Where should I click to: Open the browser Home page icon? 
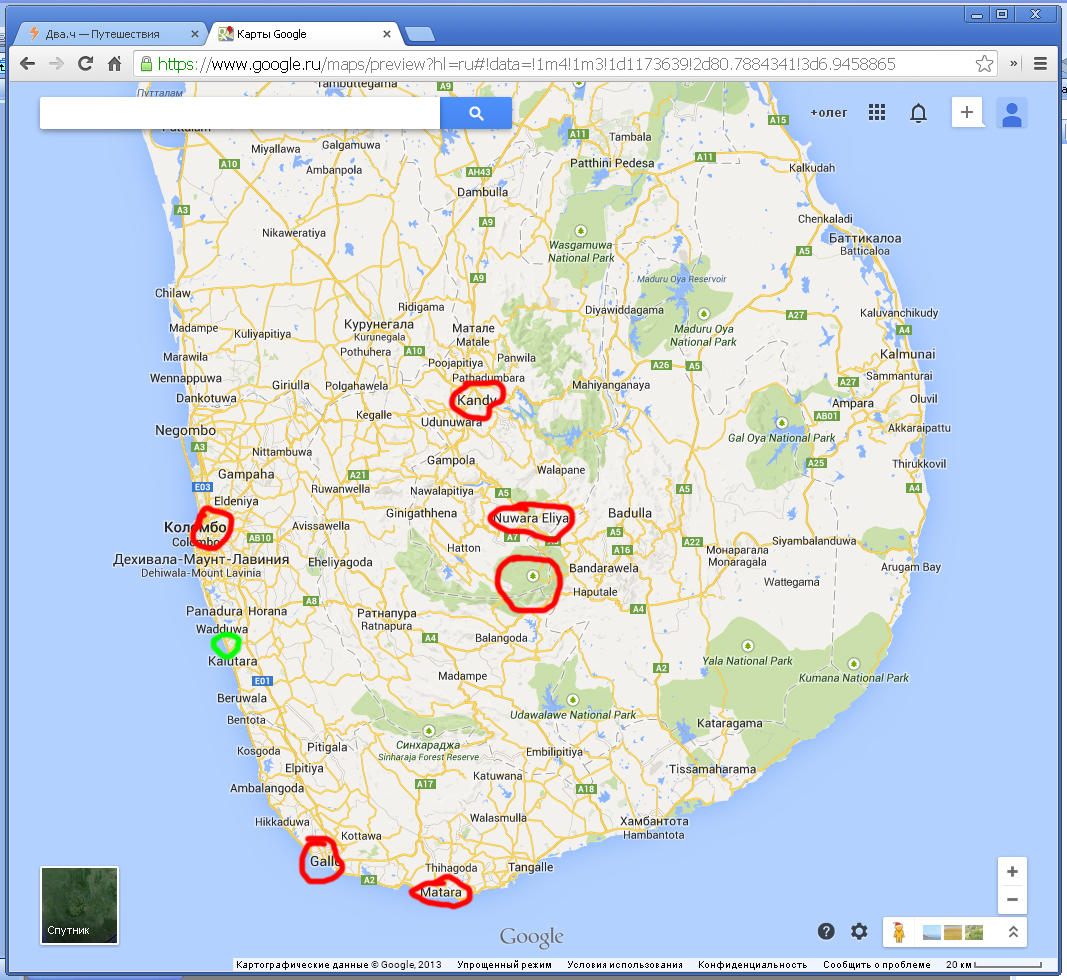114,64
